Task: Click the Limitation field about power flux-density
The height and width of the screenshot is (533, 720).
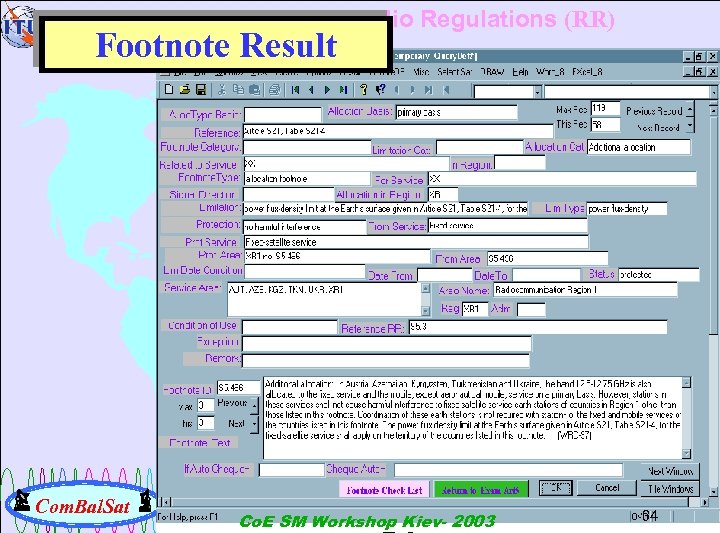Action: click(x=385, y=209)
